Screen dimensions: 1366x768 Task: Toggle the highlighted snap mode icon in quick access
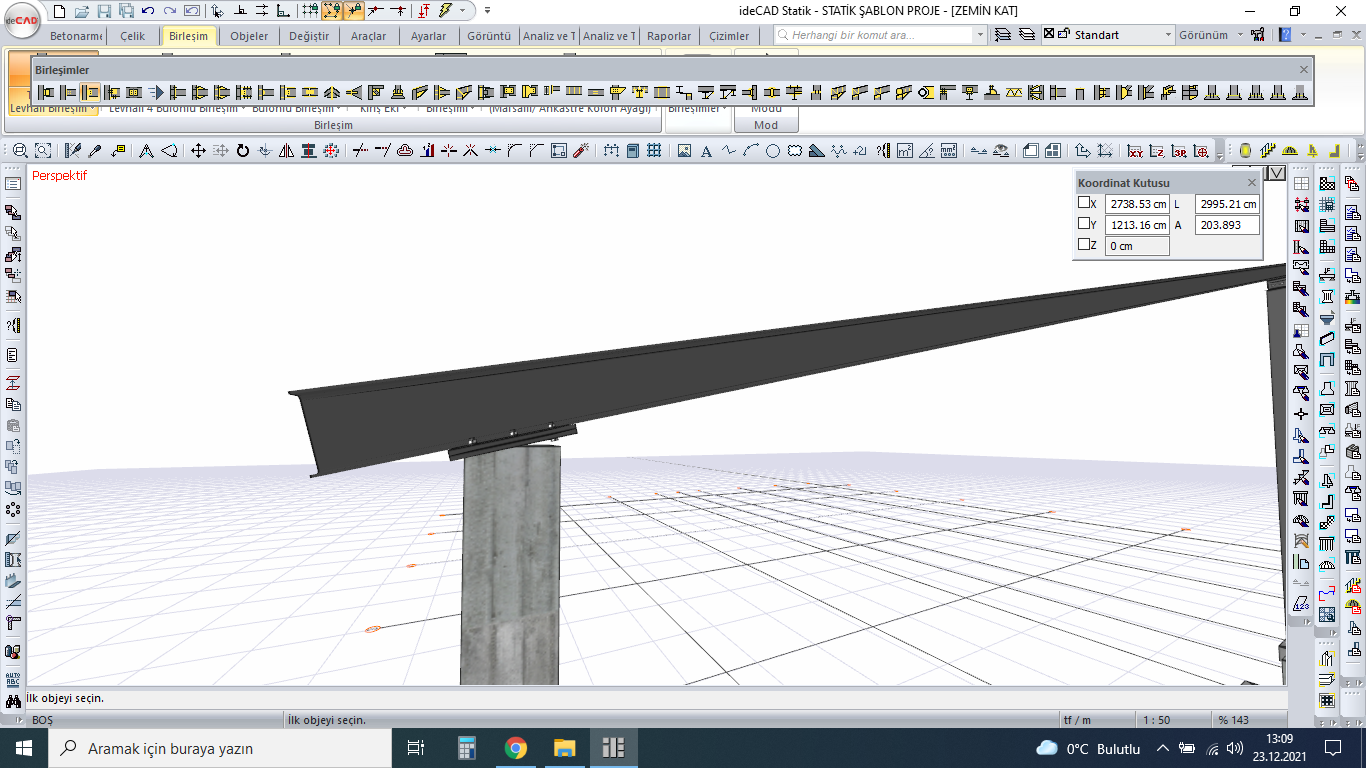point(332,11)
